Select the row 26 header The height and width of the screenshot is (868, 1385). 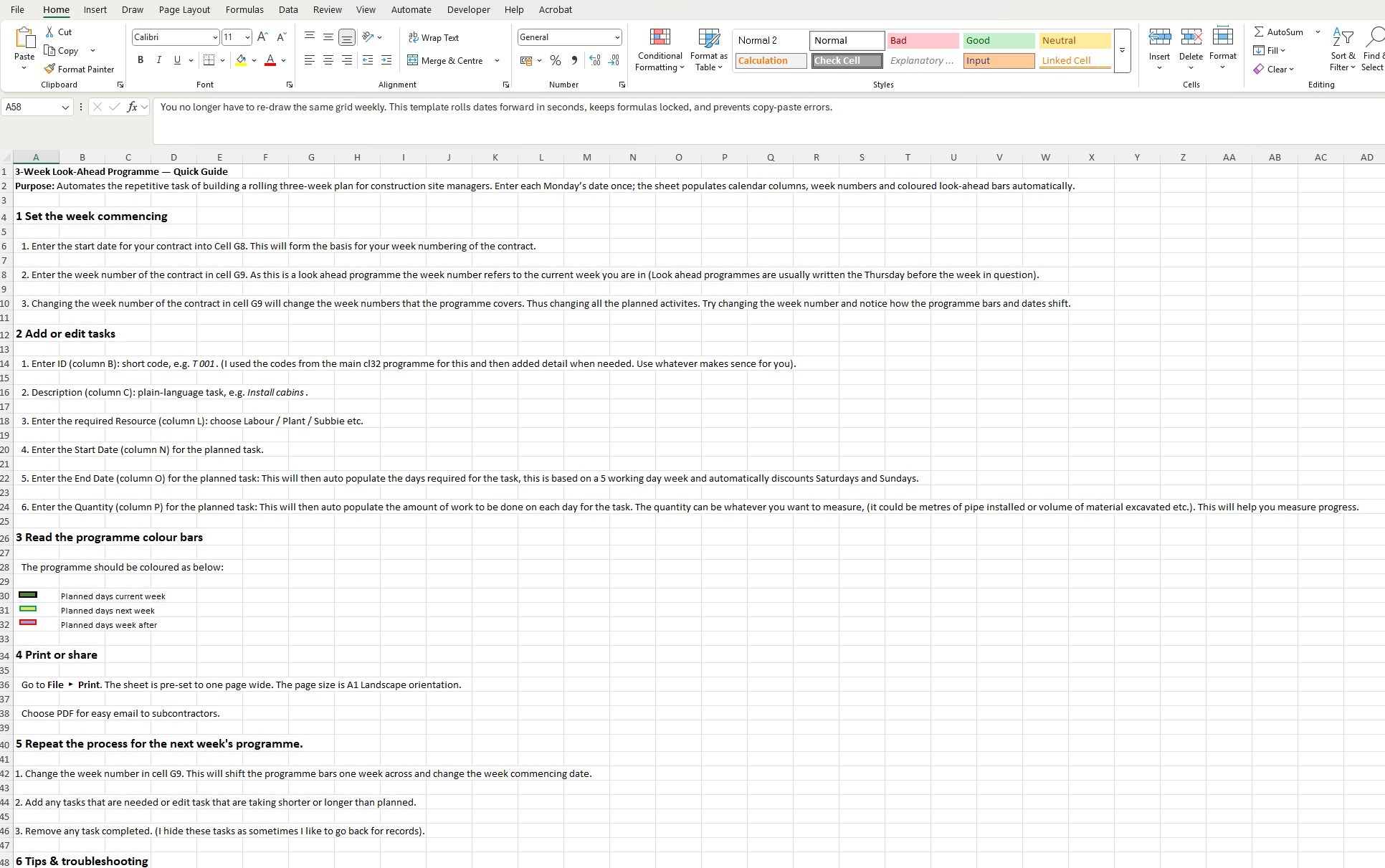point(5,538)
